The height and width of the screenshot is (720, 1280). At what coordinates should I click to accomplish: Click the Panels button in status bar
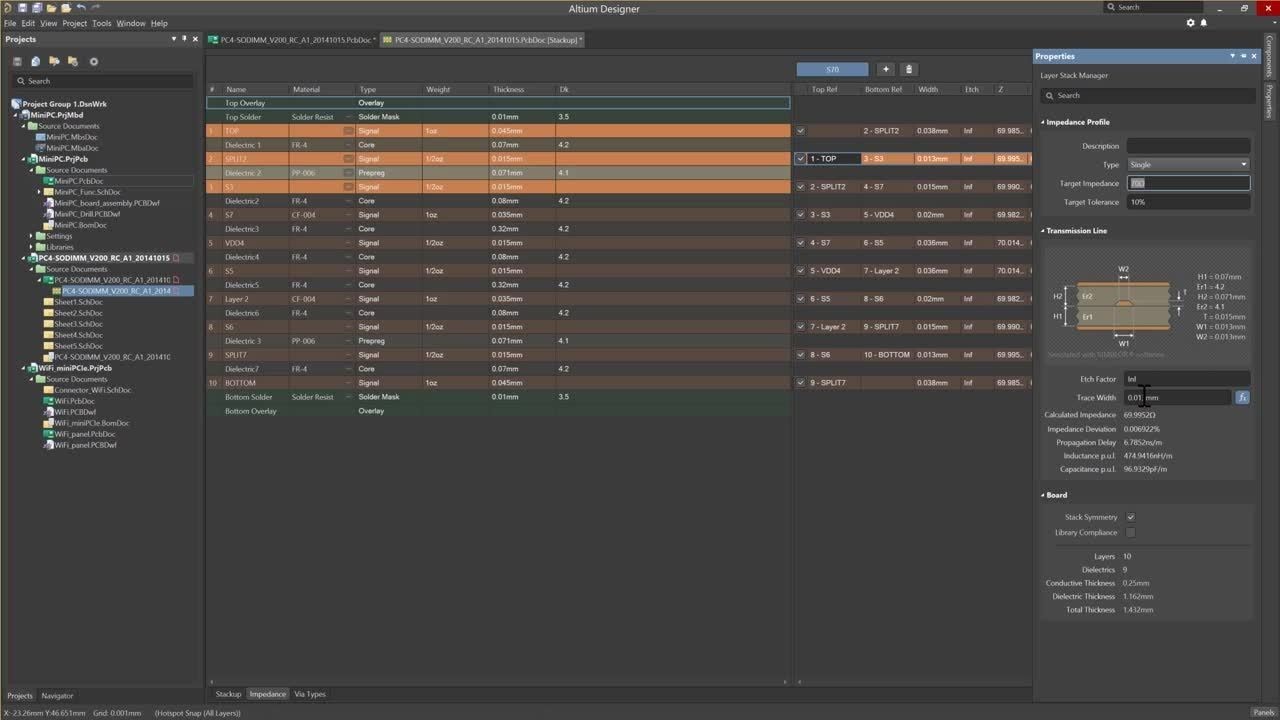1263,712
